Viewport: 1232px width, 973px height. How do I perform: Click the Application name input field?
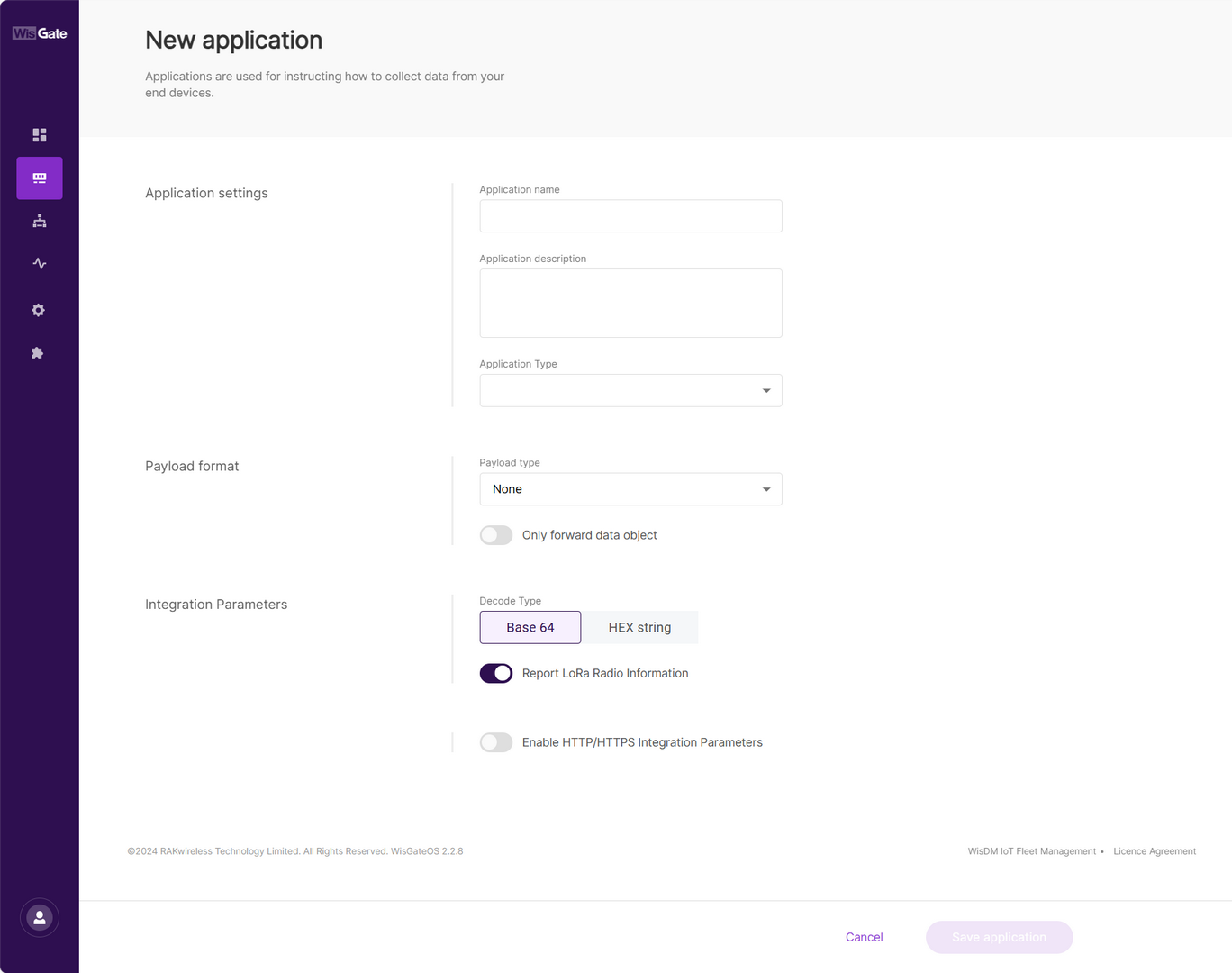click(630, 216)
